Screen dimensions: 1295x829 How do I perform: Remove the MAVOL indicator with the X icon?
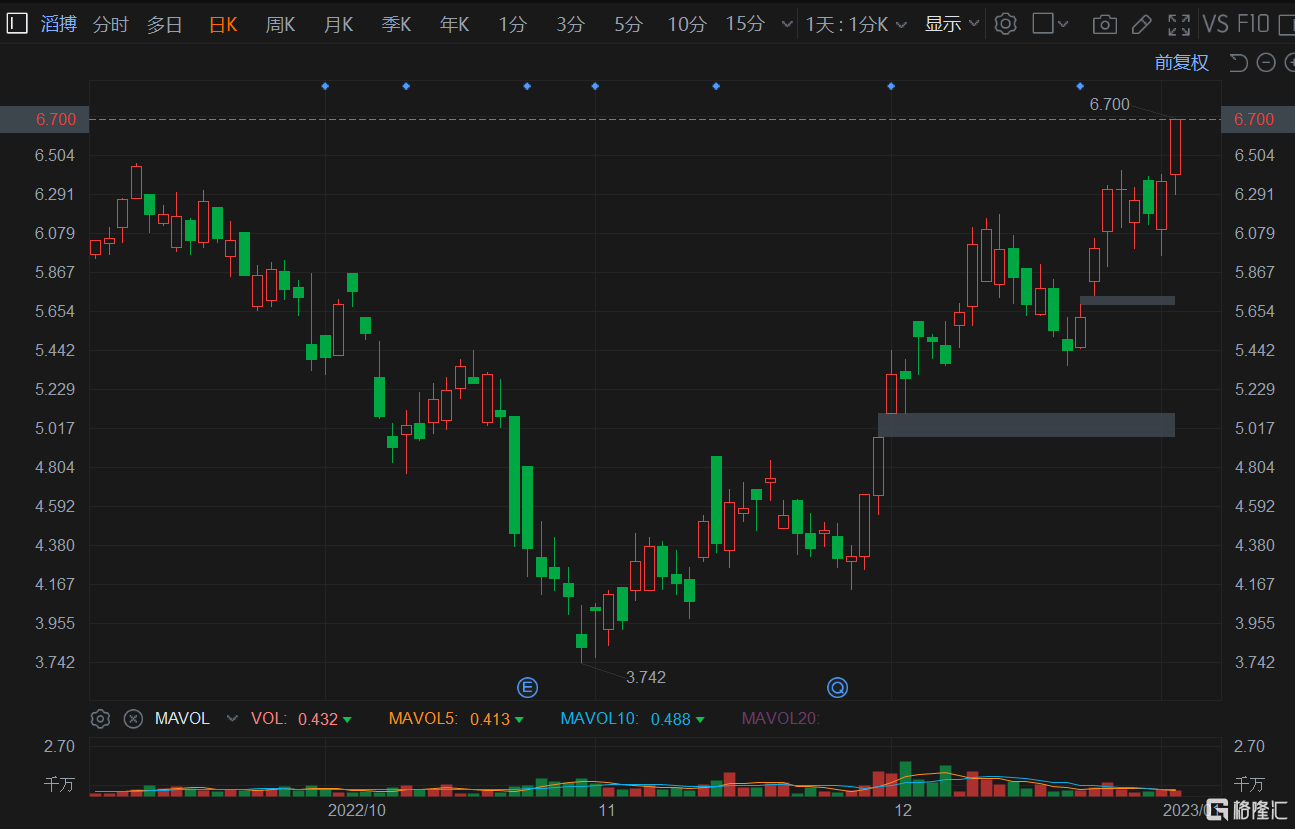coord(133,718)
